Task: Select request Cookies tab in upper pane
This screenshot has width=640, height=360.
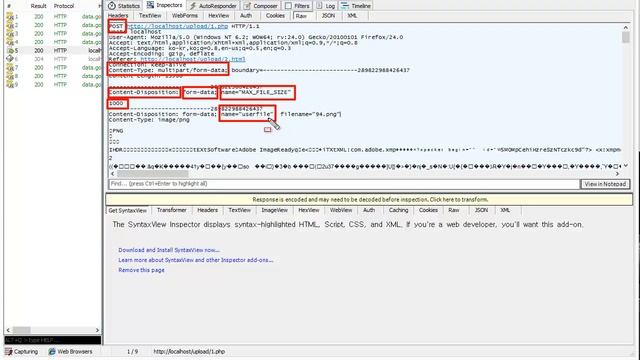Action: (x=275, y=16)
